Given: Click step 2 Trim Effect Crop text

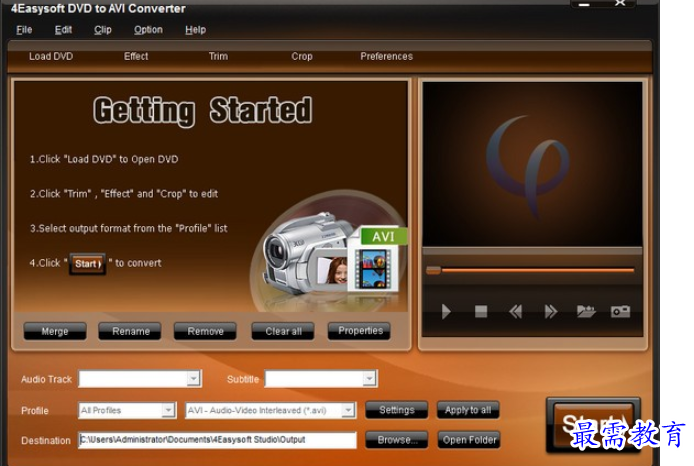Looking at the screenshot, I should 124,194.
